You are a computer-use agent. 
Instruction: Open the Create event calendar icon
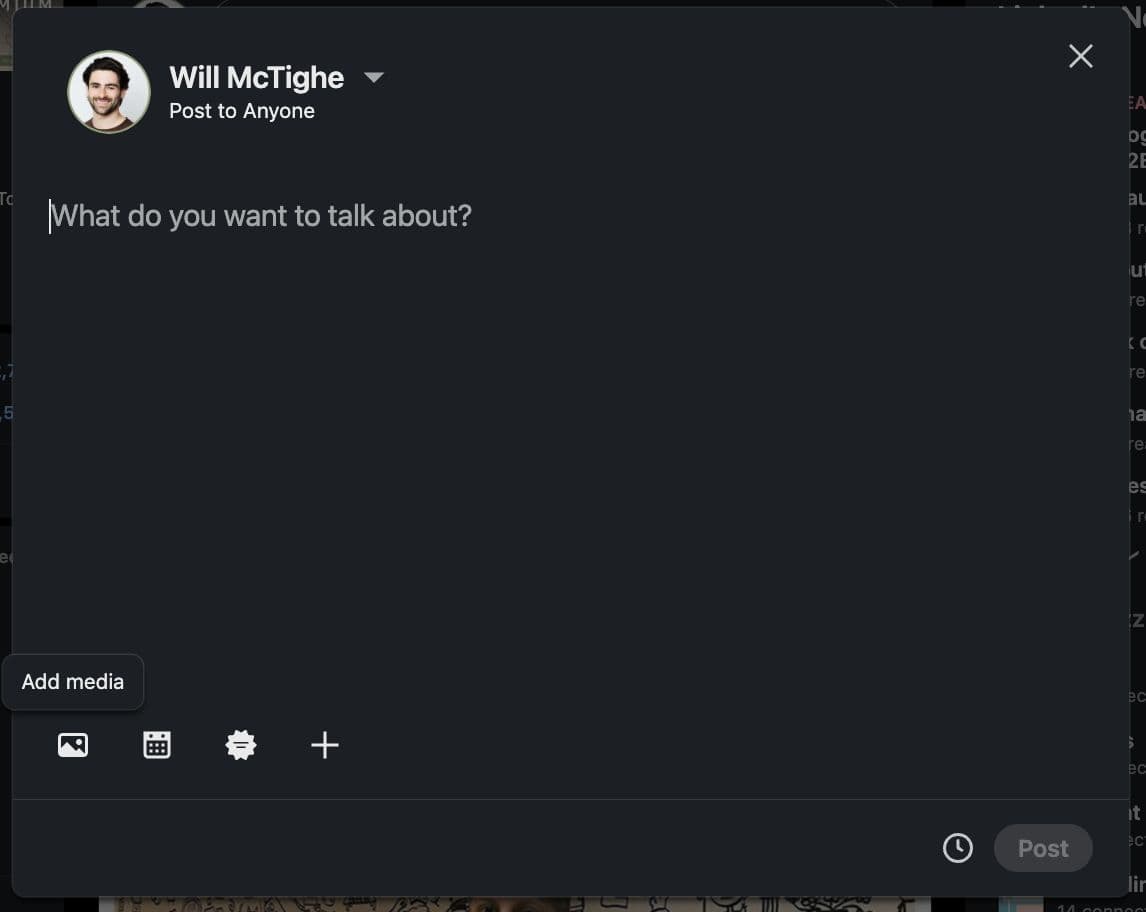pos(157,745)
